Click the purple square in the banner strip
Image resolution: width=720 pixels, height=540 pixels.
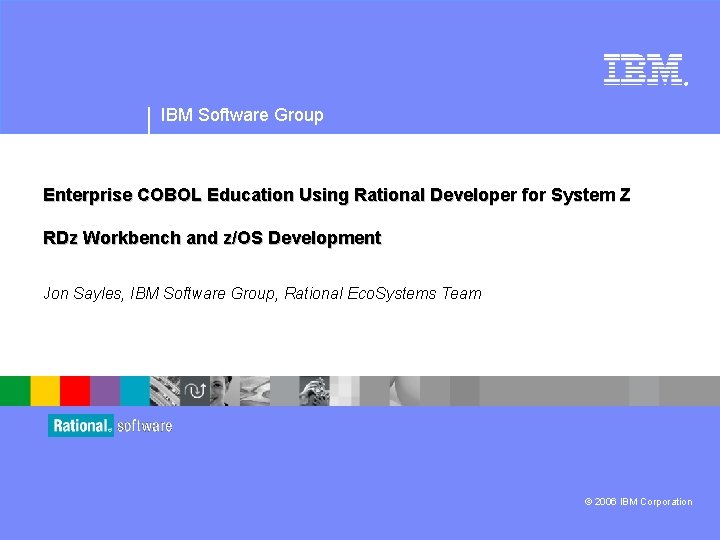(x=105, y=391)
